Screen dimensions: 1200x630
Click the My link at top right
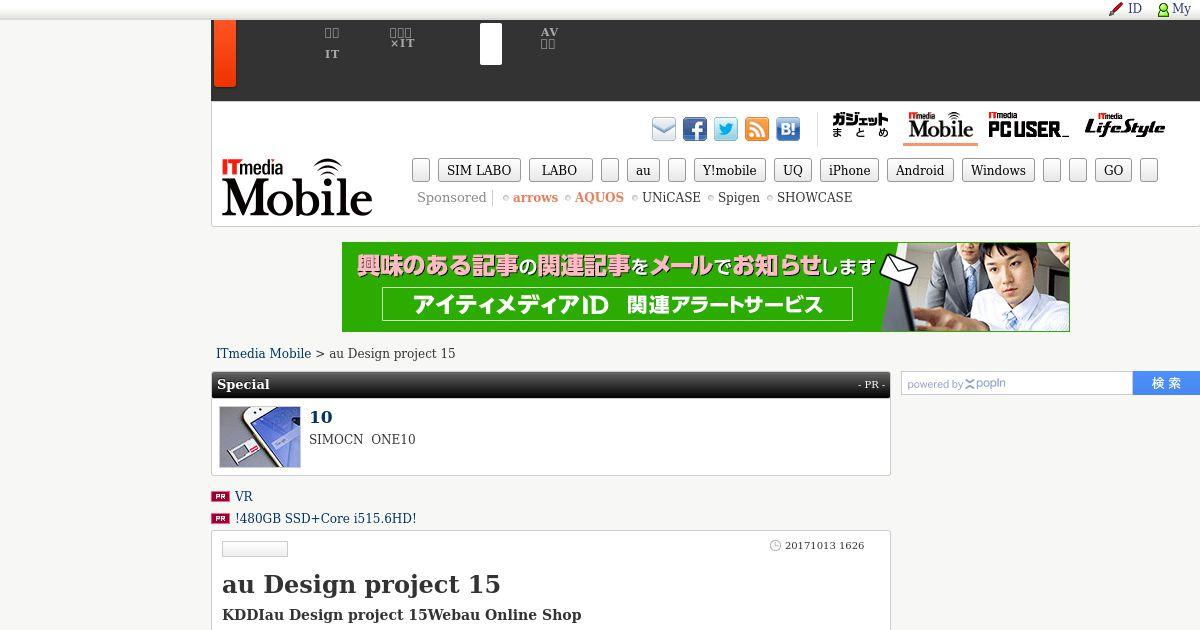click(1182, 9)
